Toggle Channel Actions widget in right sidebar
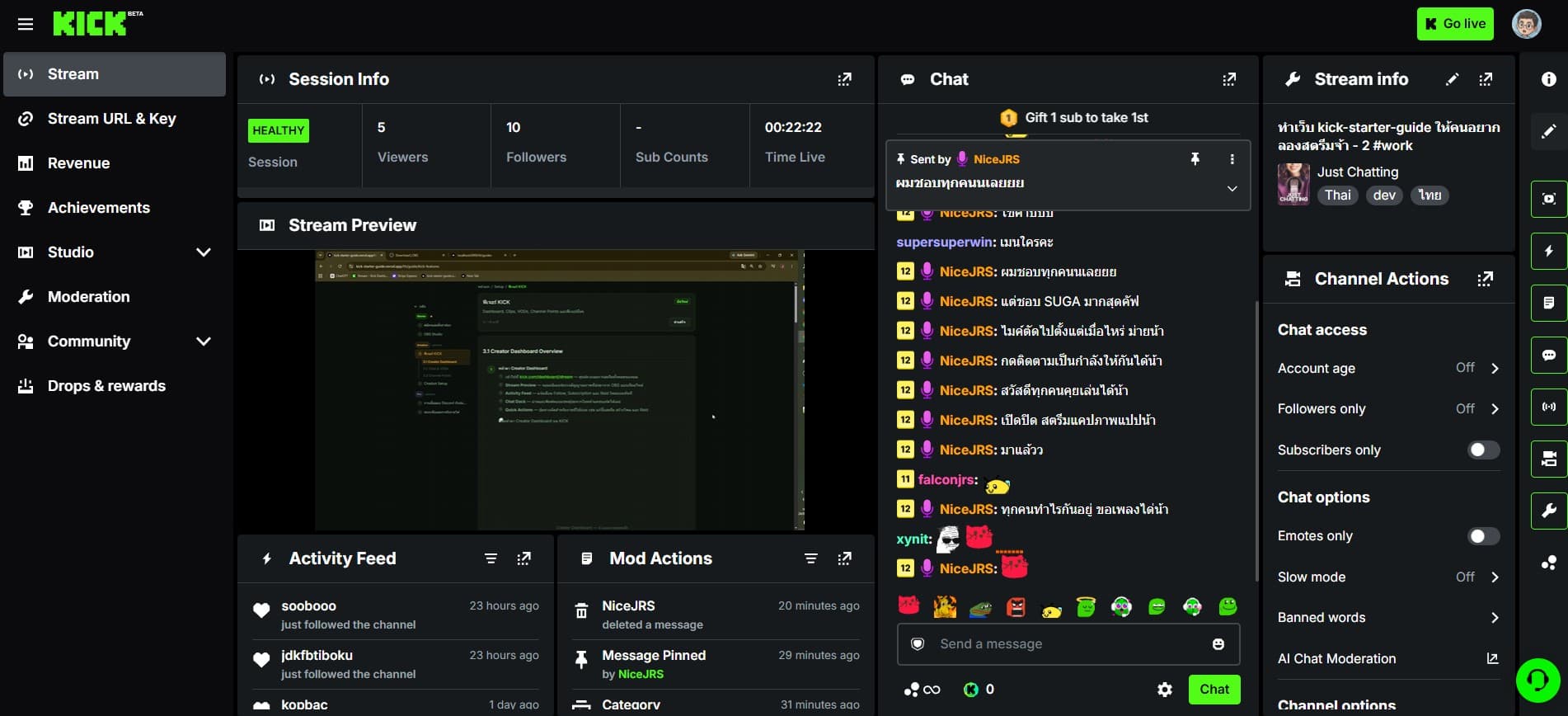The height and width of the screenshot is (716, 1568). [x=1549, y=459]
